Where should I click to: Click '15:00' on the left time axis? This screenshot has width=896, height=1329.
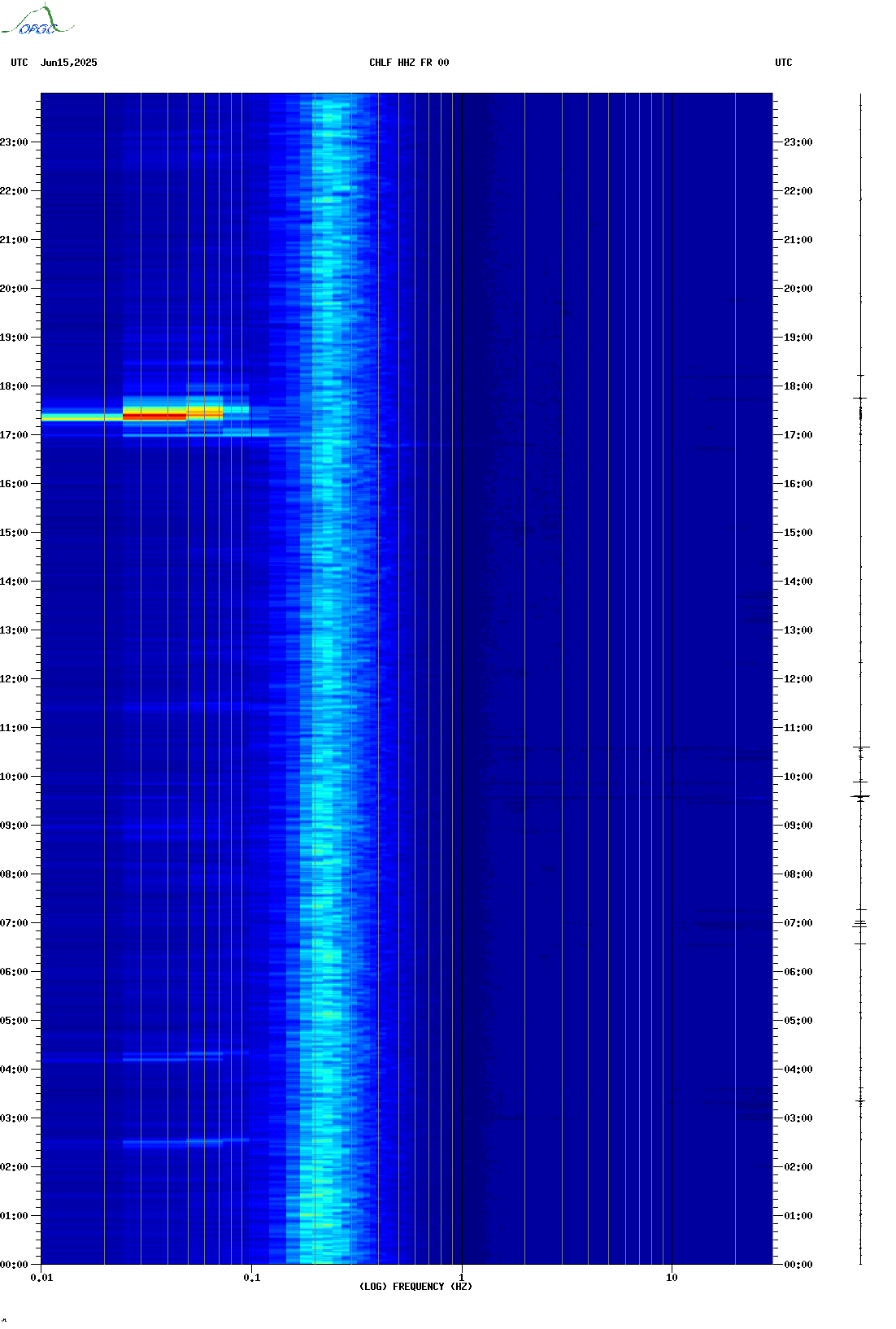tap(14, 533)
